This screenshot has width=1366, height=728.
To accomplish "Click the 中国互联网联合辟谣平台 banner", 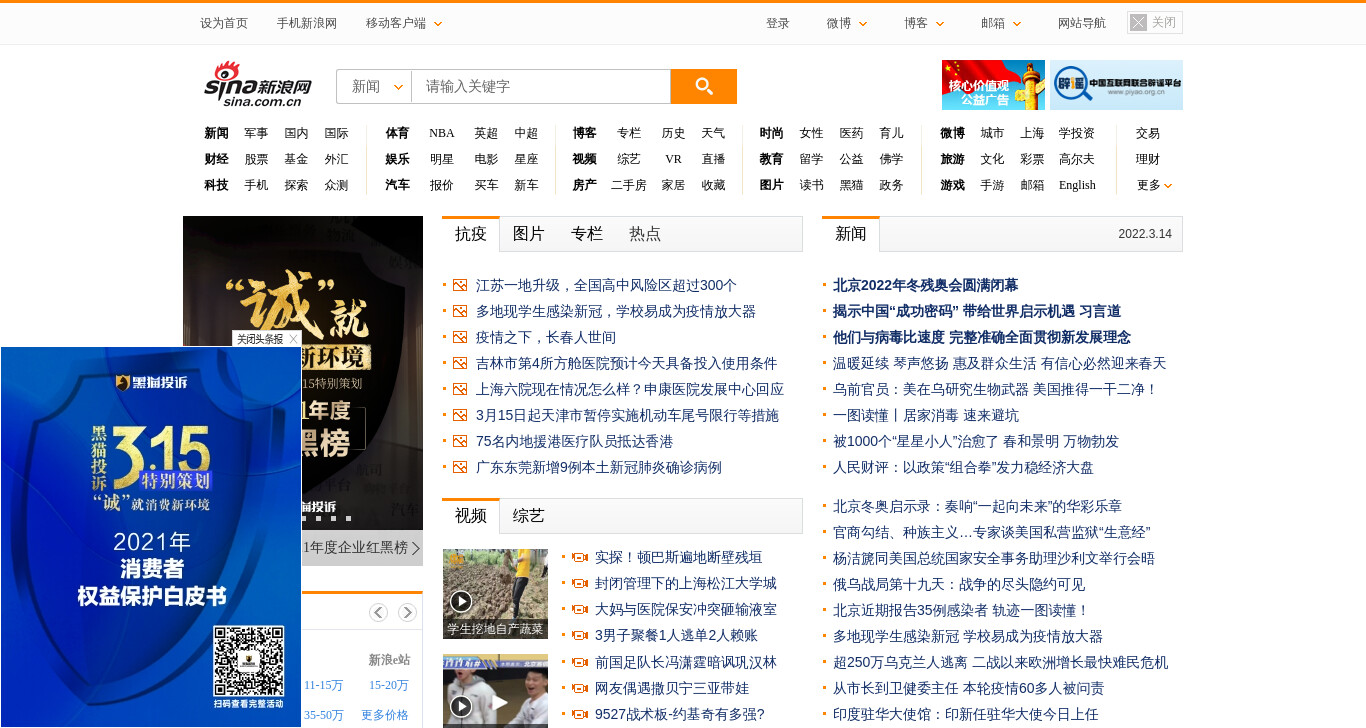I will 1116,85.
